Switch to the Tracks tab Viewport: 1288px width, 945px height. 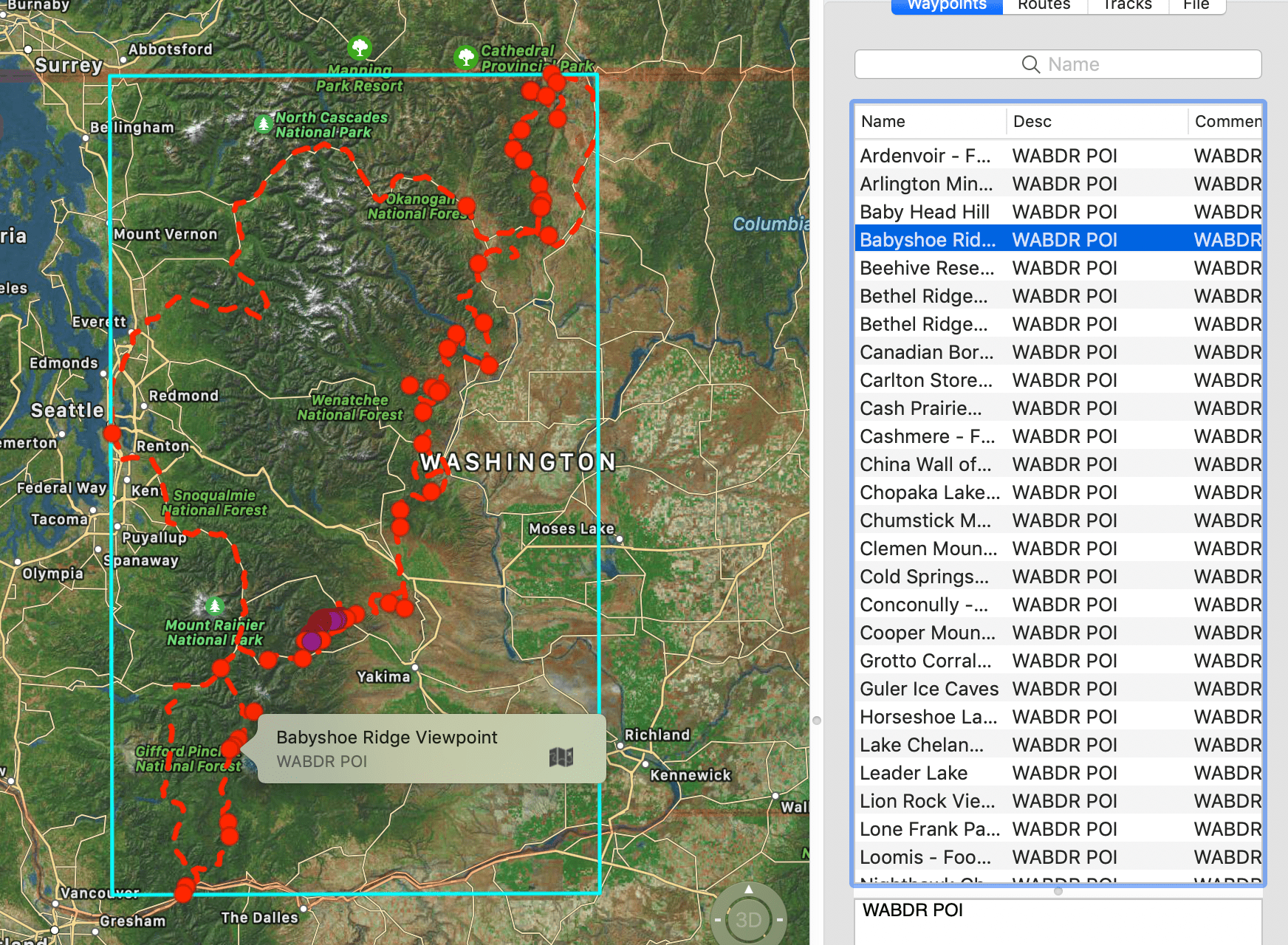coord(1127,6)
